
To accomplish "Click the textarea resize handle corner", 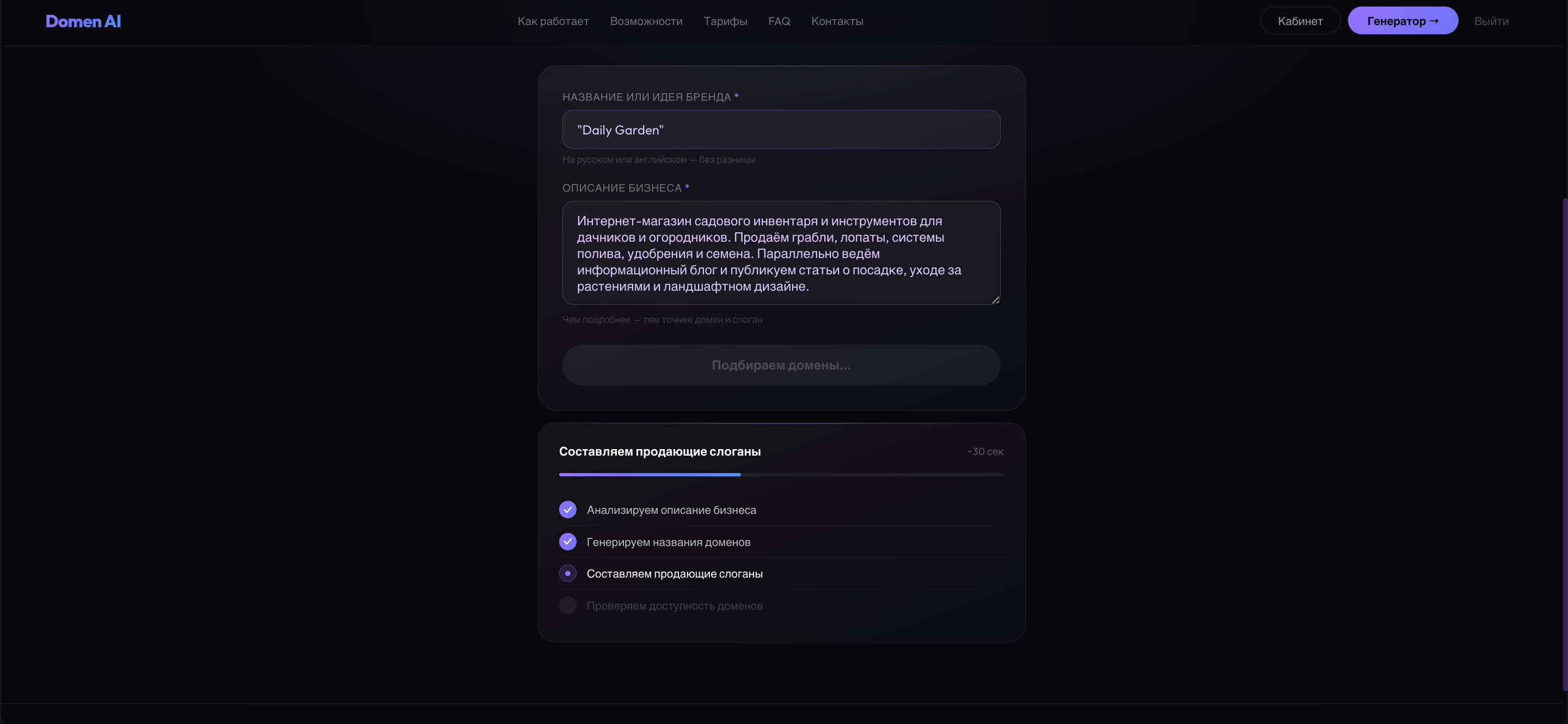I will [995, 300].
